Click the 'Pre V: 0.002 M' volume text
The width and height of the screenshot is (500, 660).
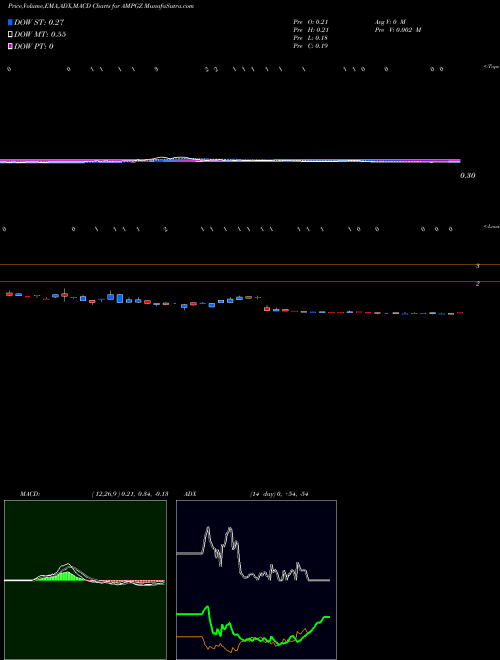(x=398, y=30)
